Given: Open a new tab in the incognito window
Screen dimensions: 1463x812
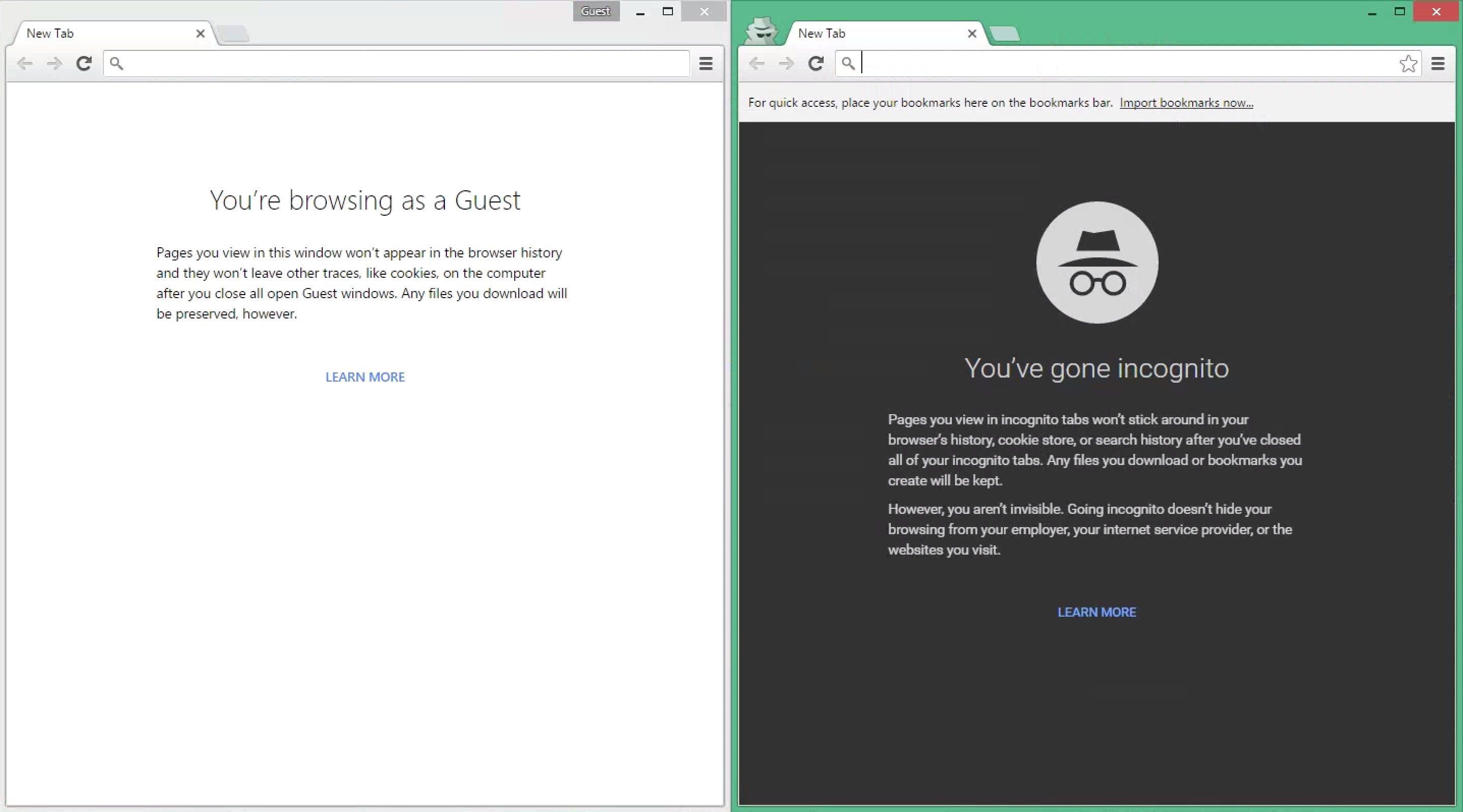Looking at the screenshot, I should [x=1005, y=34].
